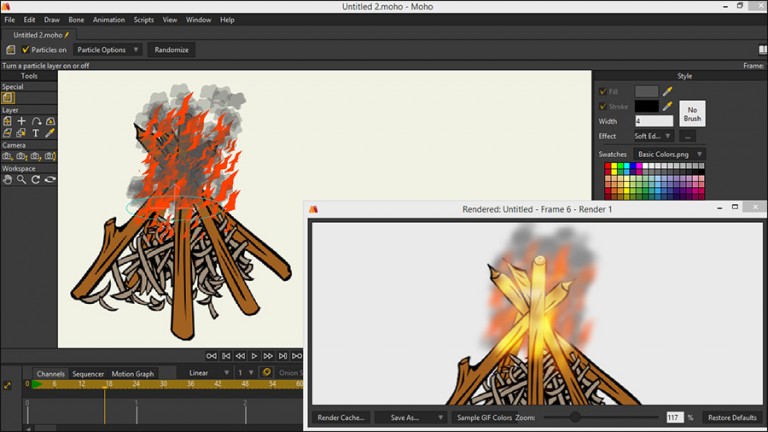The image size is (768, 432).
Task: Toggle the Particles on checkbox
Action: tap(26, 50)
